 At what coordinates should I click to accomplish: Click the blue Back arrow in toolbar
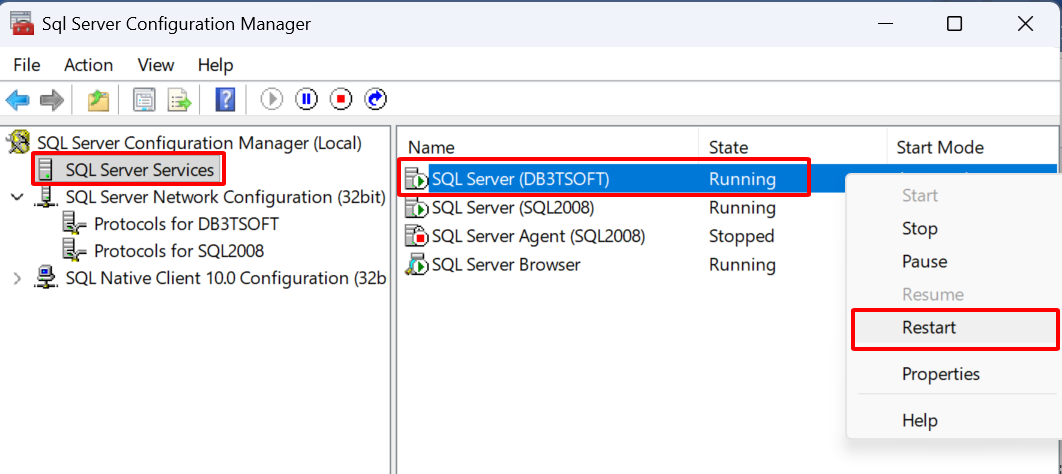point(17,99)
